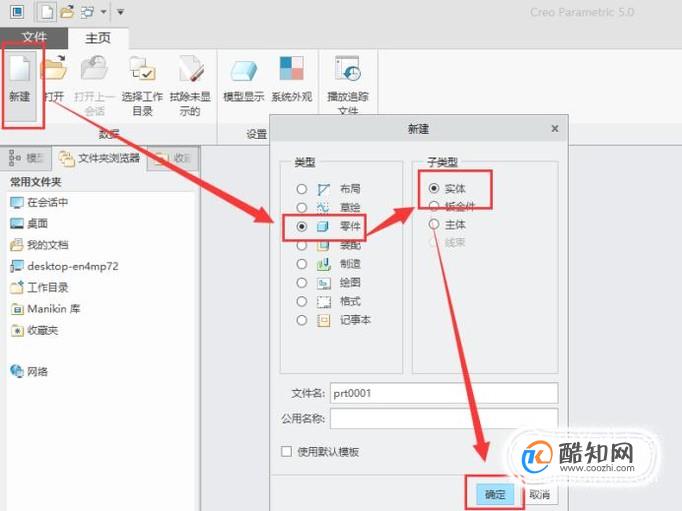This screenshot has width=682, height=511.
Task: Expand the windows icon dropdown arrow
Action: [x=103, y=12]
